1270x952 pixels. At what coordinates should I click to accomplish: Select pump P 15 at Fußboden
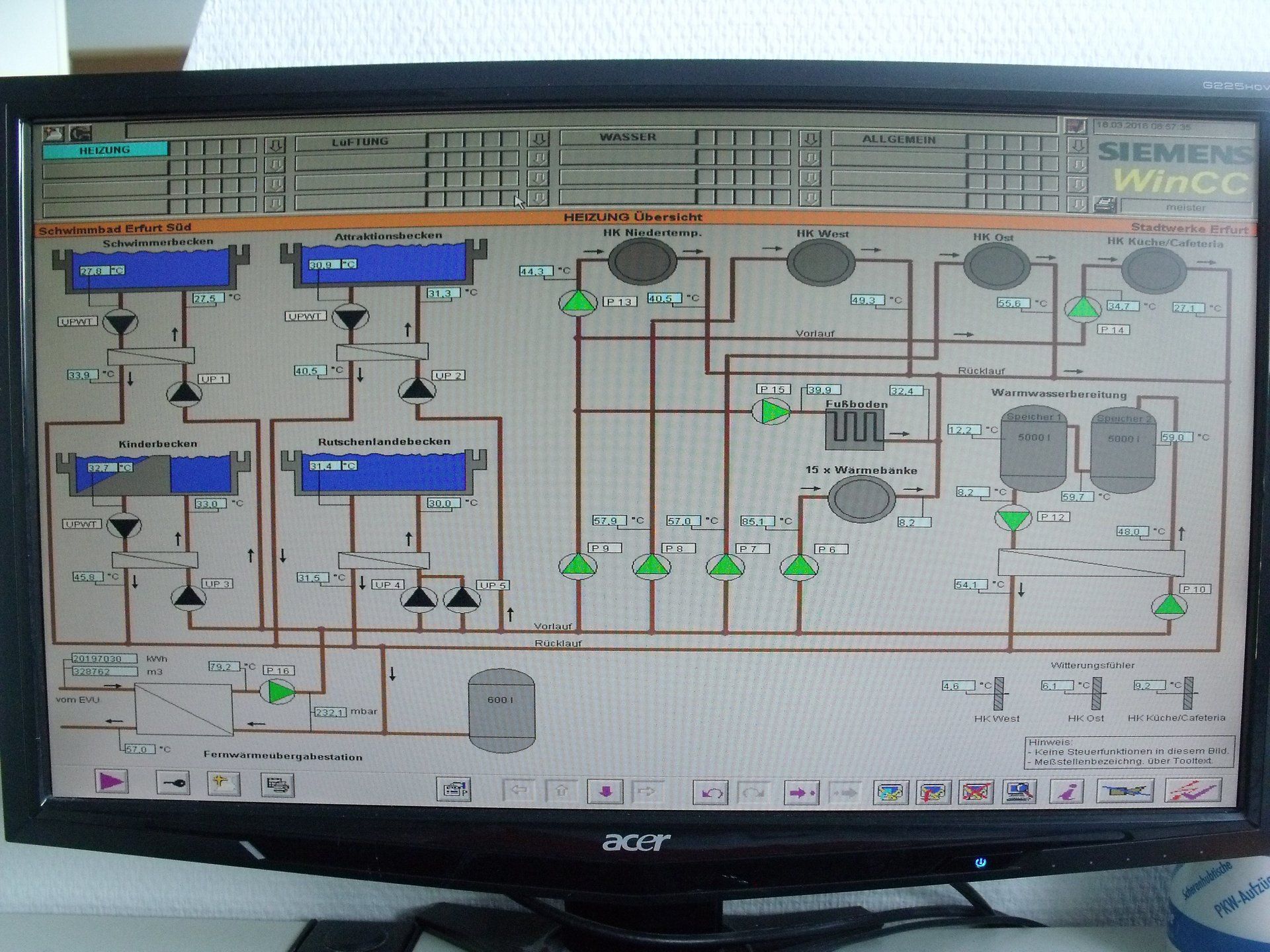click(x=771, y=412)
